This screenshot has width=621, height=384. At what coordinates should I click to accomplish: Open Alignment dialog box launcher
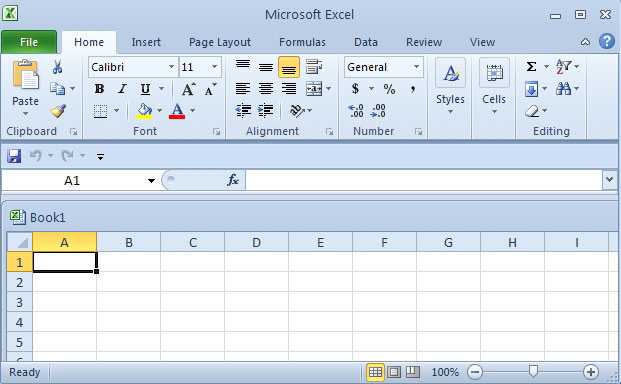pos(329,132)
